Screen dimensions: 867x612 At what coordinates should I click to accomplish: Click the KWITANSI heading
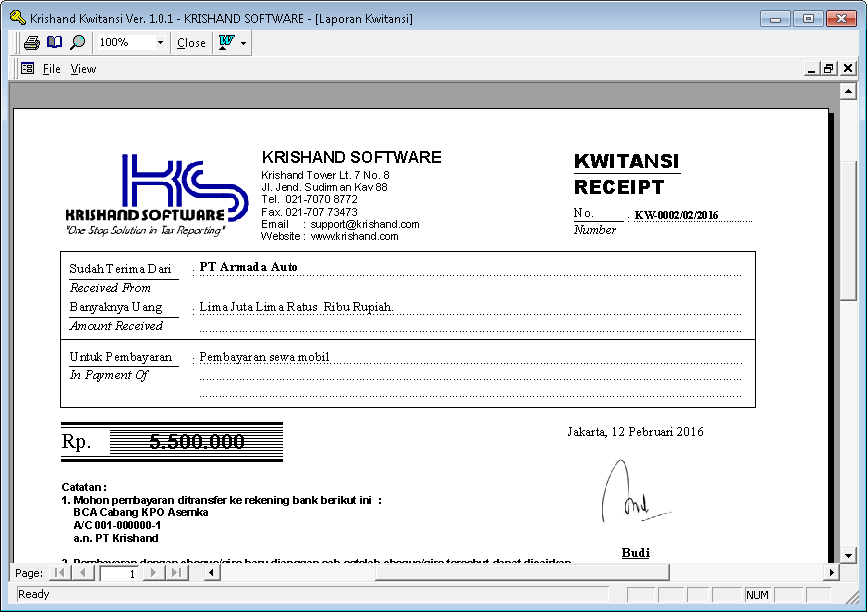click(626, 161)
